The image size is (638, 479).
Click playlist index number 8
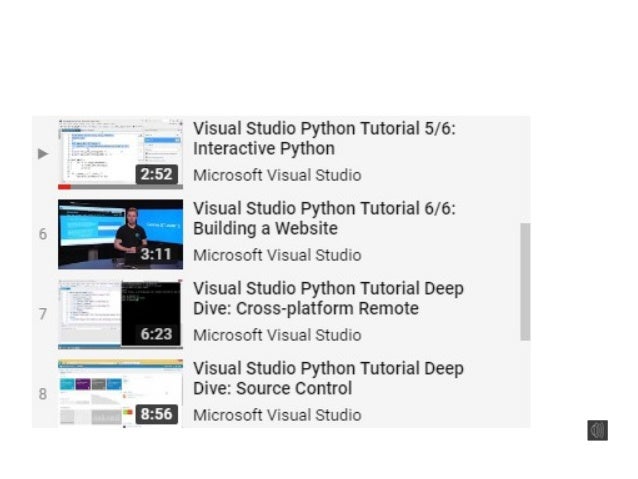[x=43, y=394]
